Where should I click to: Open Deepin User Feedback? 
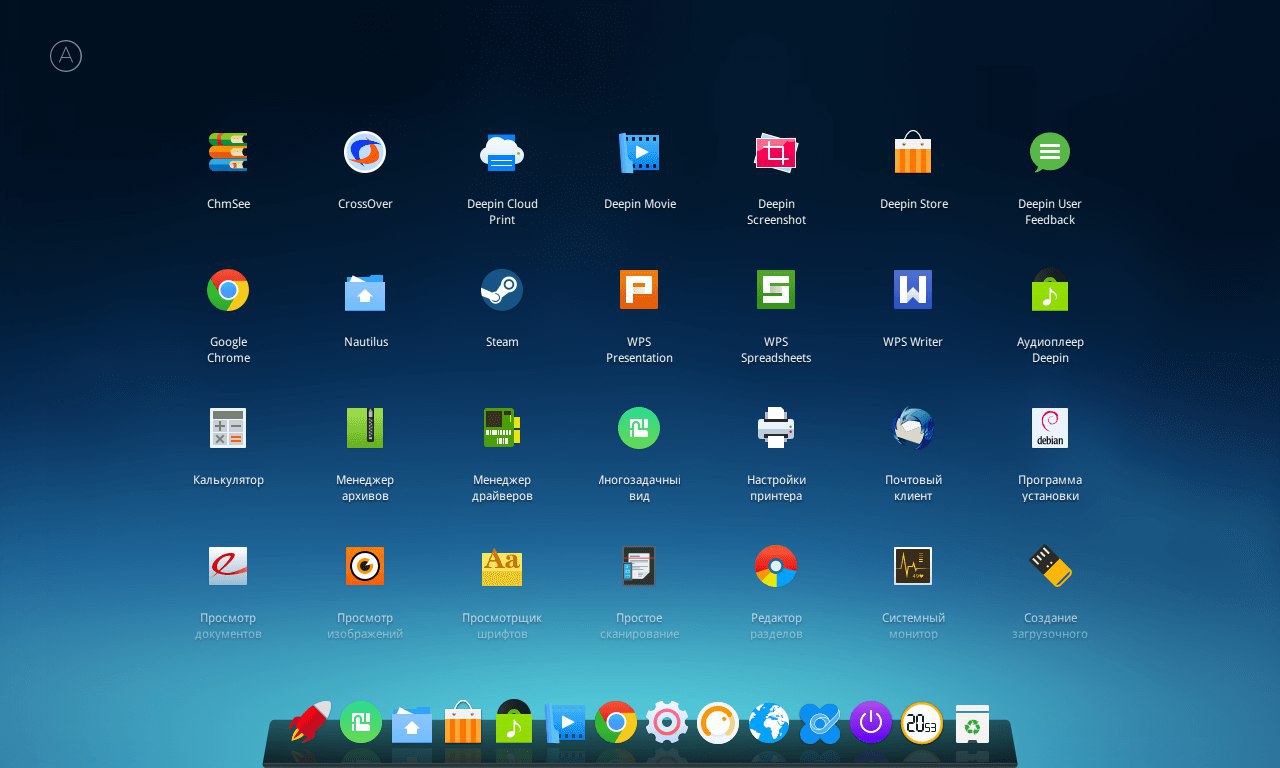1050,152
